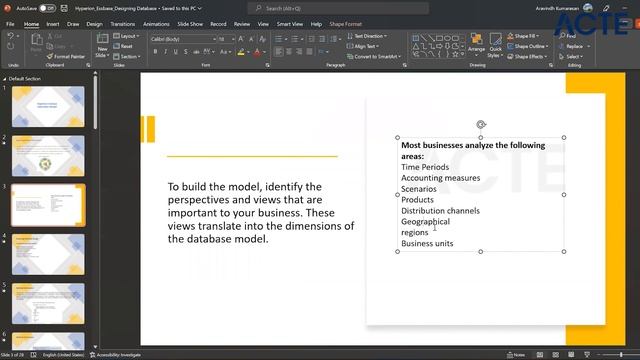Click the red font color button
Screen dimensions: 640x360
[257, 52]
